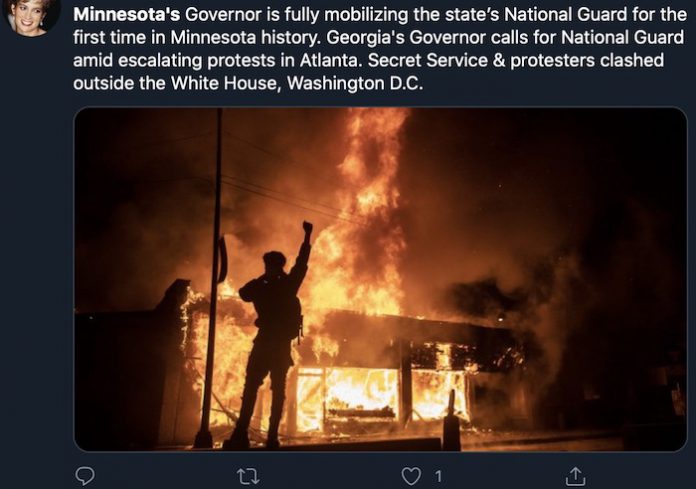View the like count number 1
696x489 pixels.
click(438, 477)
